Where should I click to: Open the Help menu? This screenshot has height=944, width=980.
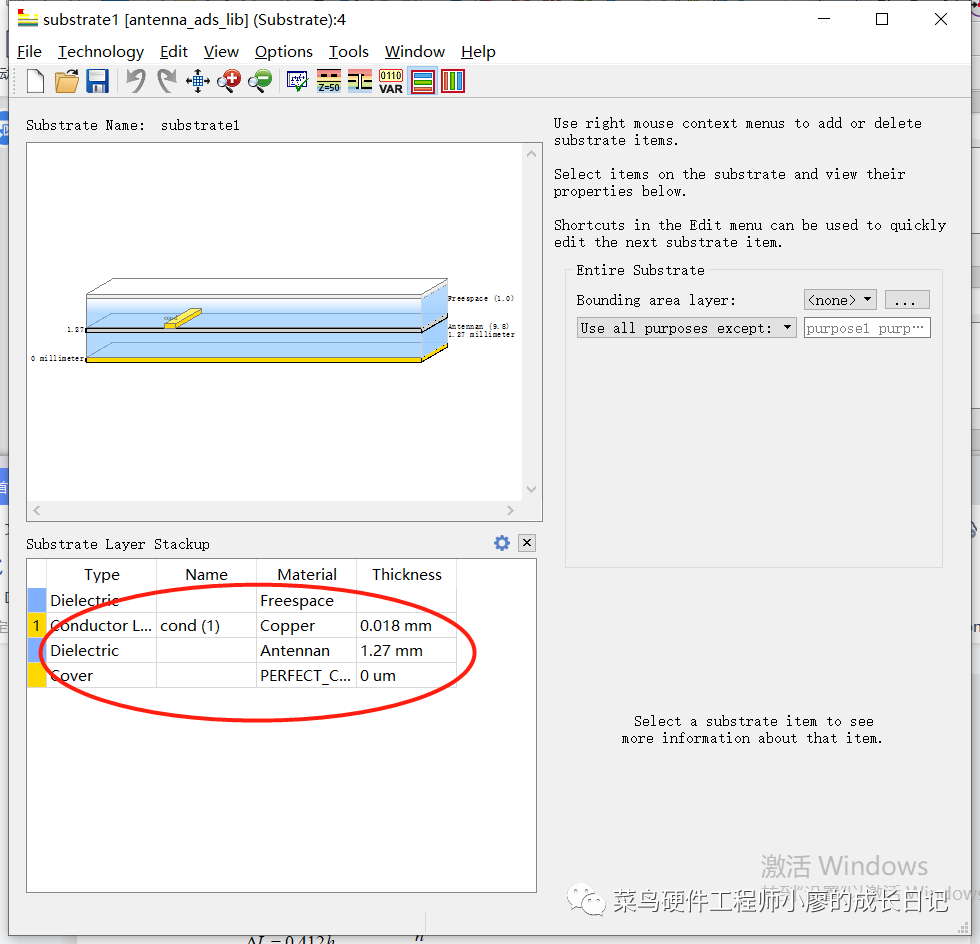[478, 52]
